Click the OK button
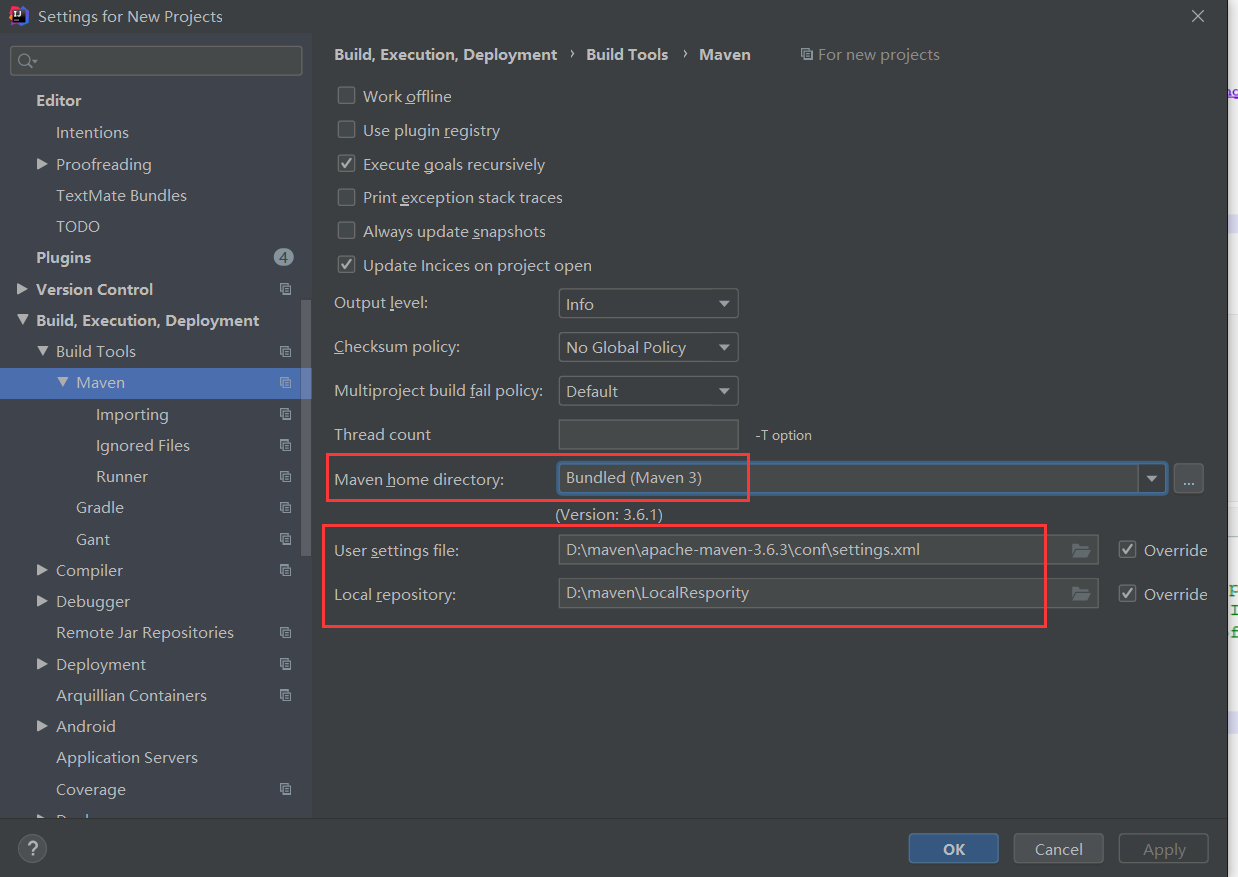Viewport: 1238px width, 877px height. point(954,849)
